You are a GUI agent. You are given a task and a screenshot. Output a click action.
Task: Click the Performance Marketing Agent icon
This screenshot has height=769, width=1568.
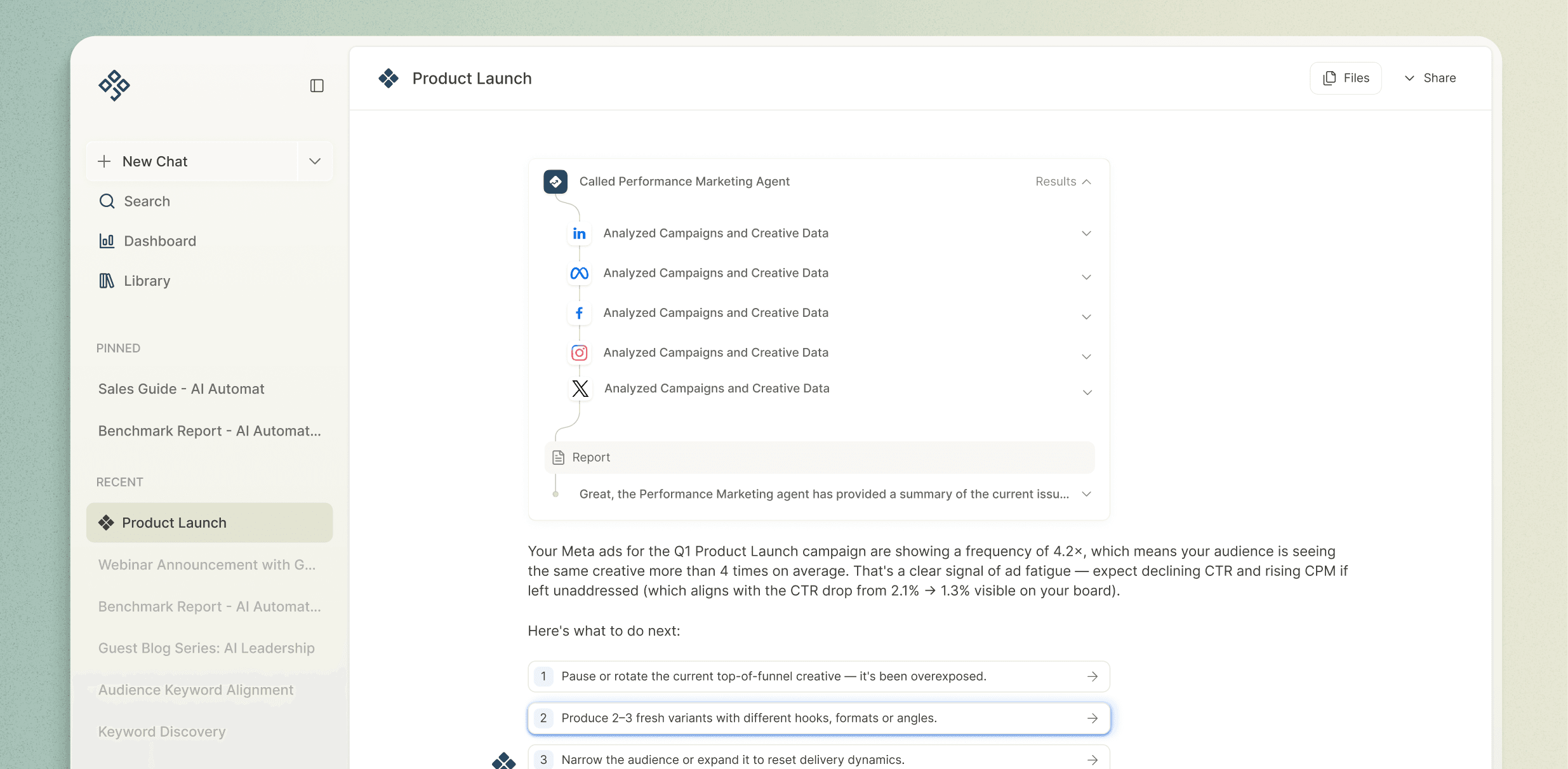(x=555, y=182)
